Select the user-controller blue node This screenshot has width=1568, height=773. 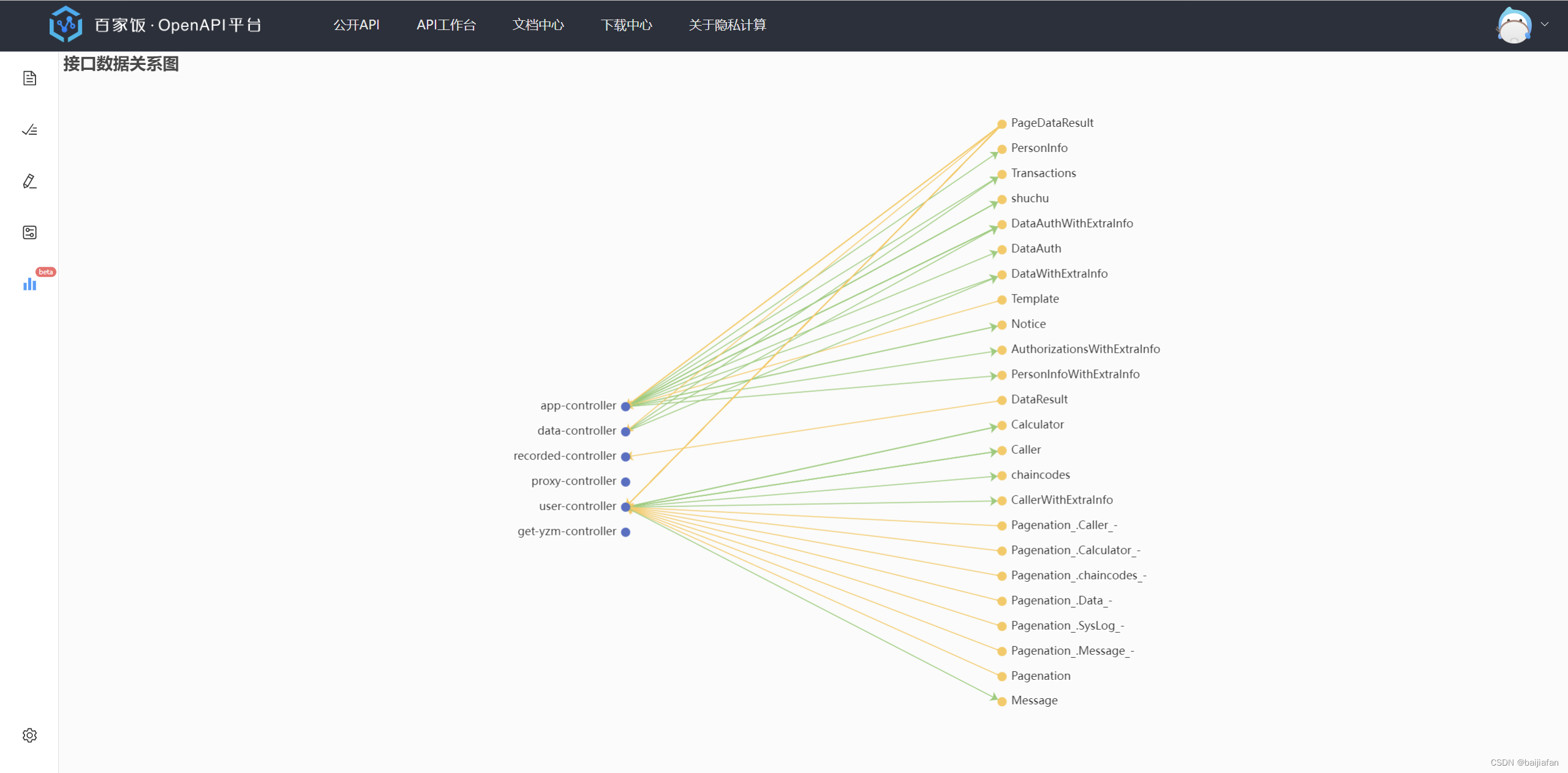point(625,507)
